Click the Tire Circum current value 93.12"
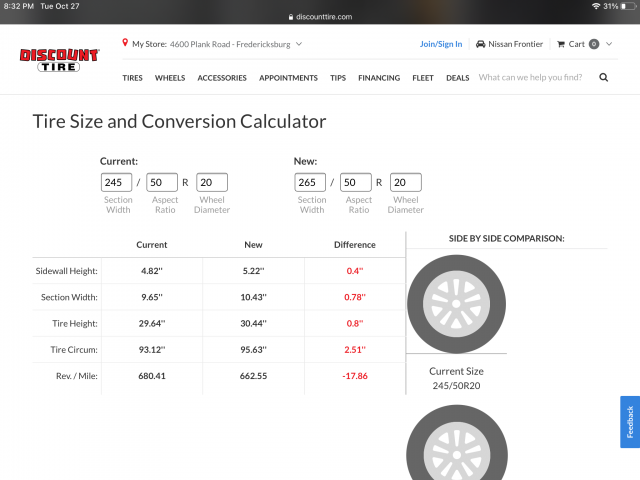 pos(152,350)
